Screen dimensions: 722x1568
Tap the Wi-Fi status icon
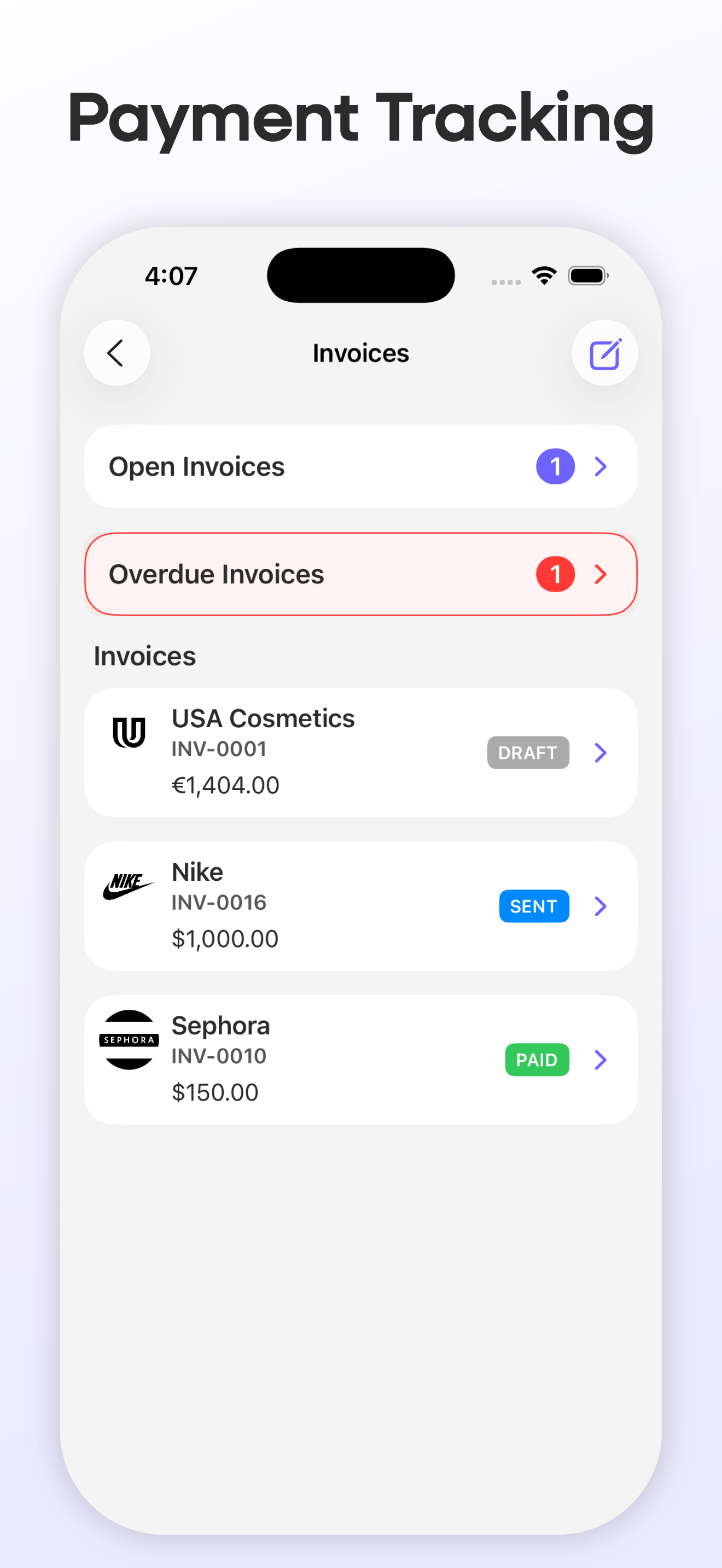pos(544,276)
